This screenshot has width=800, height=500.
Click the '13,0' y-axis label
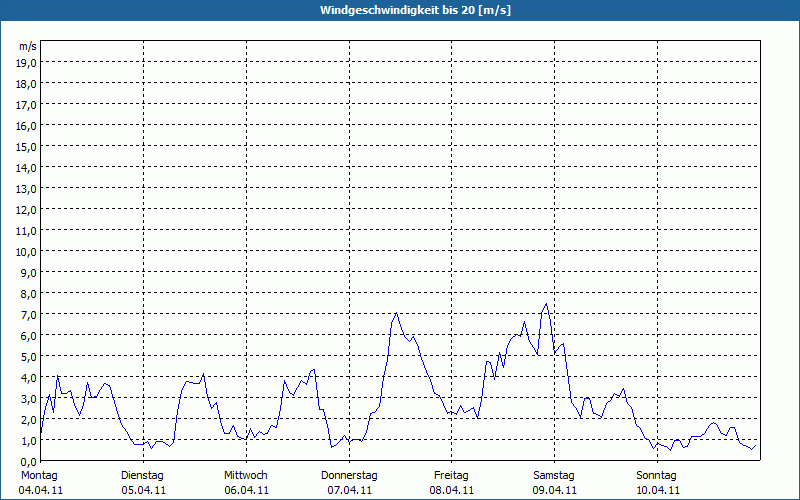[x=27, y=189]
